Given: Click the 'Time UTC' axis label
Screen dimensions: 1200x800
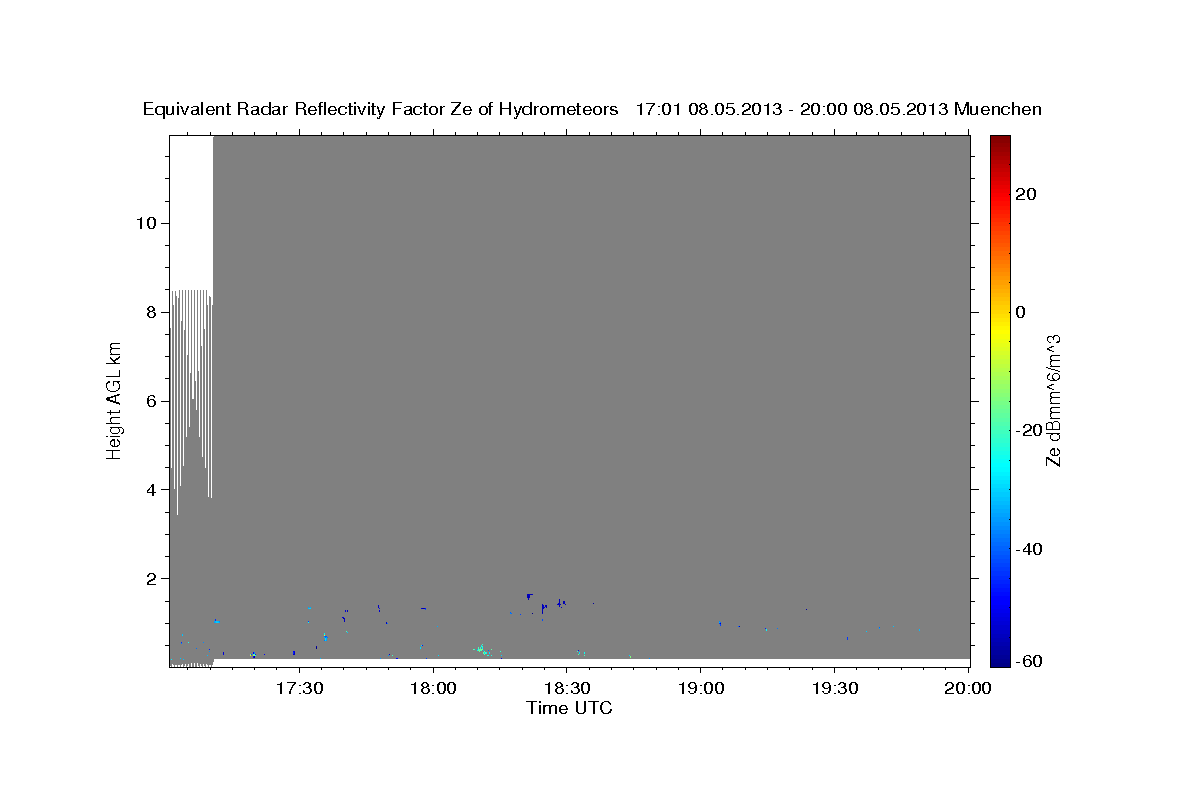Looking at the screenshot, I should click(569, 708).
